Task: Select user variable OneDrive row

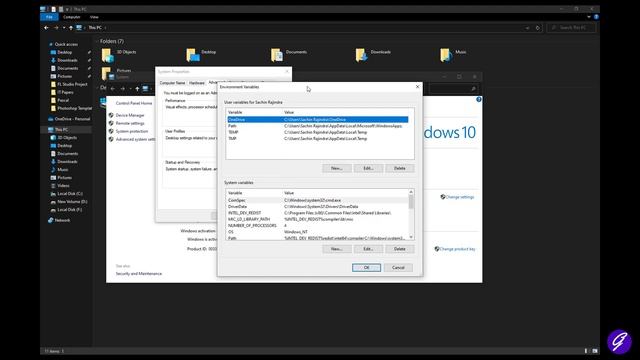Action: (318, 120)
